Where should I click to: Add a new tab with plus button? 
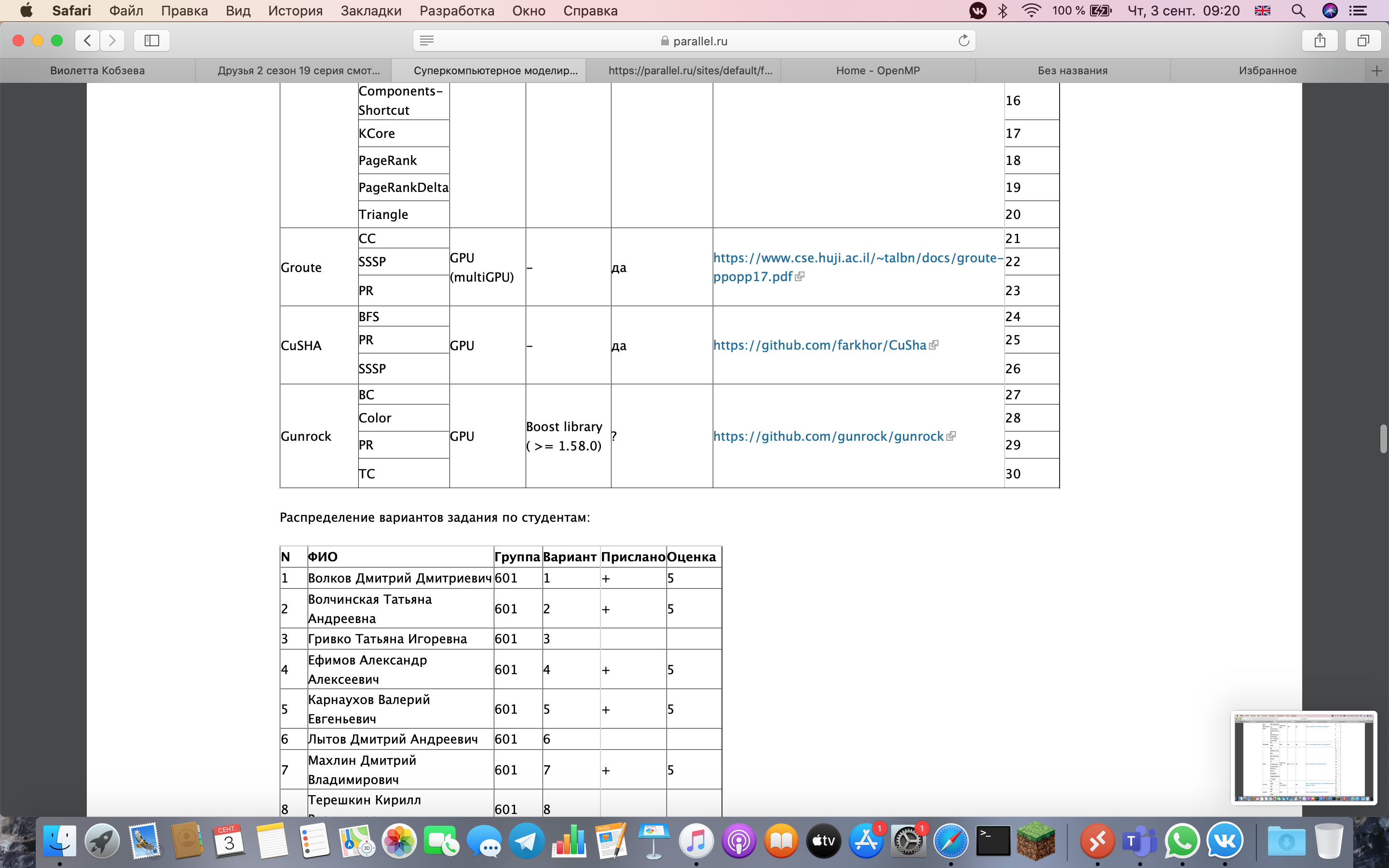click(1376, 70)
